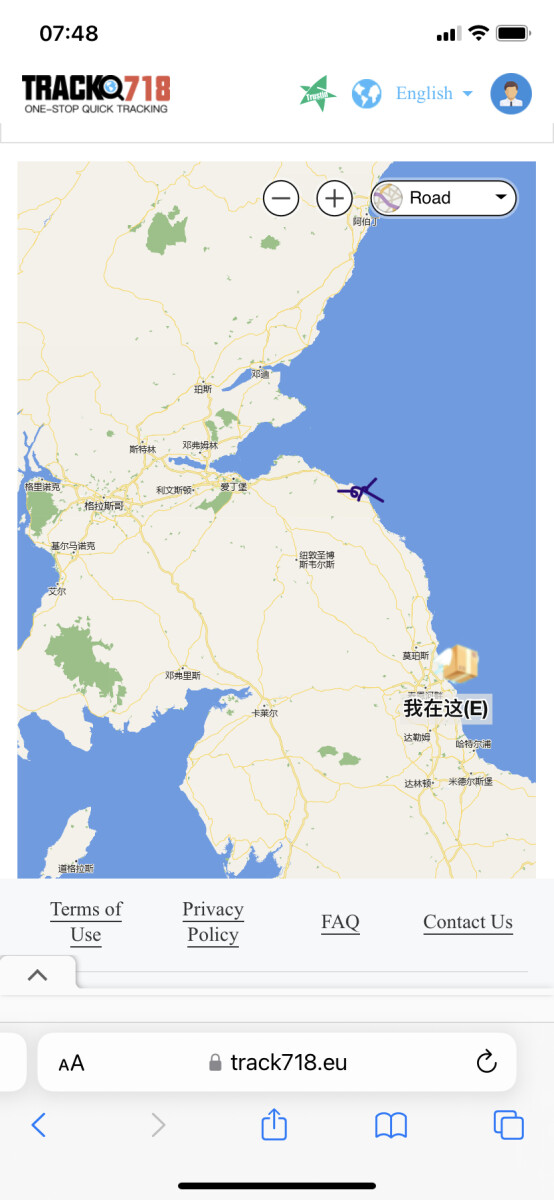The image size is (554, 1200).
Task: Open the user profile avatar
Action: point(511,94)
